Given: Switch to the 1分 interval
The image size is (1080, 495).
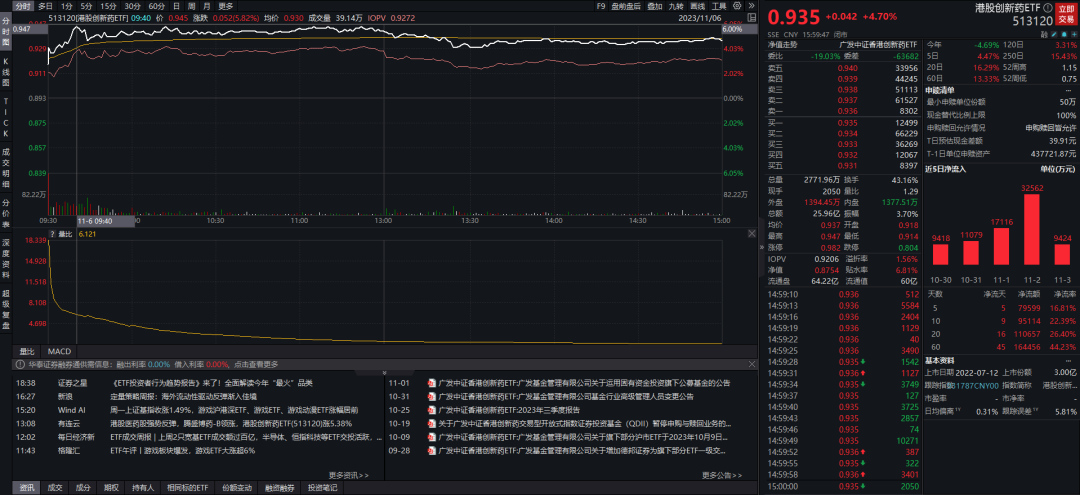Looking at the screenshot, I should pos(67,6).
